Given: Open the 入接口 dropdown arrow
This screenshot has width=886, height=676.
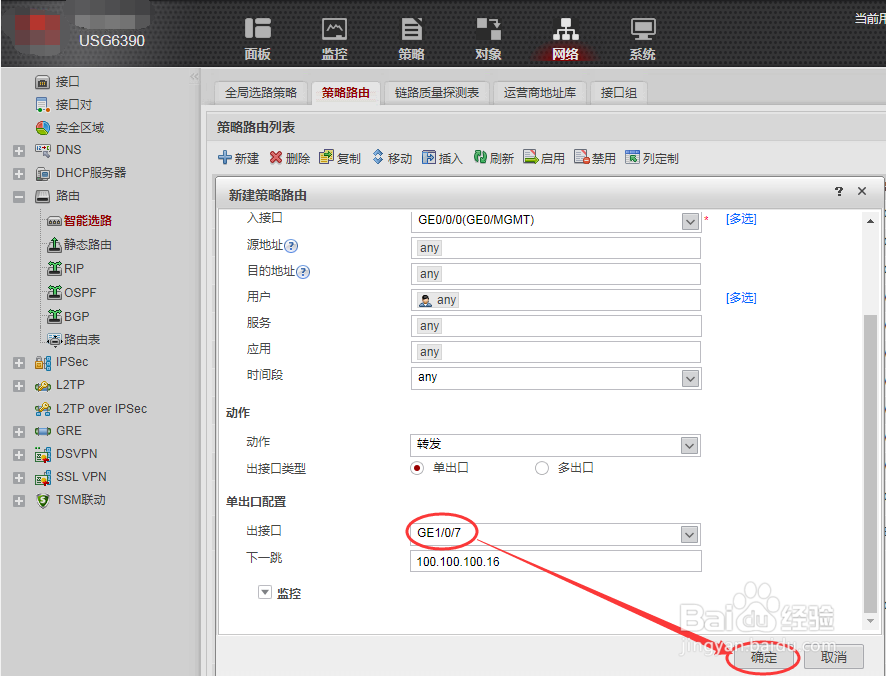Looking at the screenshot, I should click(x=690, y=222).
